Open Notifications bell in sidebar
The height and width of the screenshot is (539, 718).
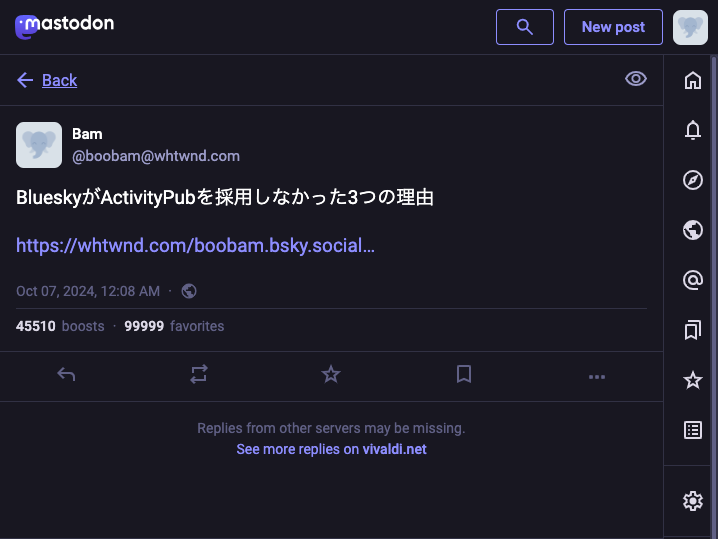click(692, 130)
